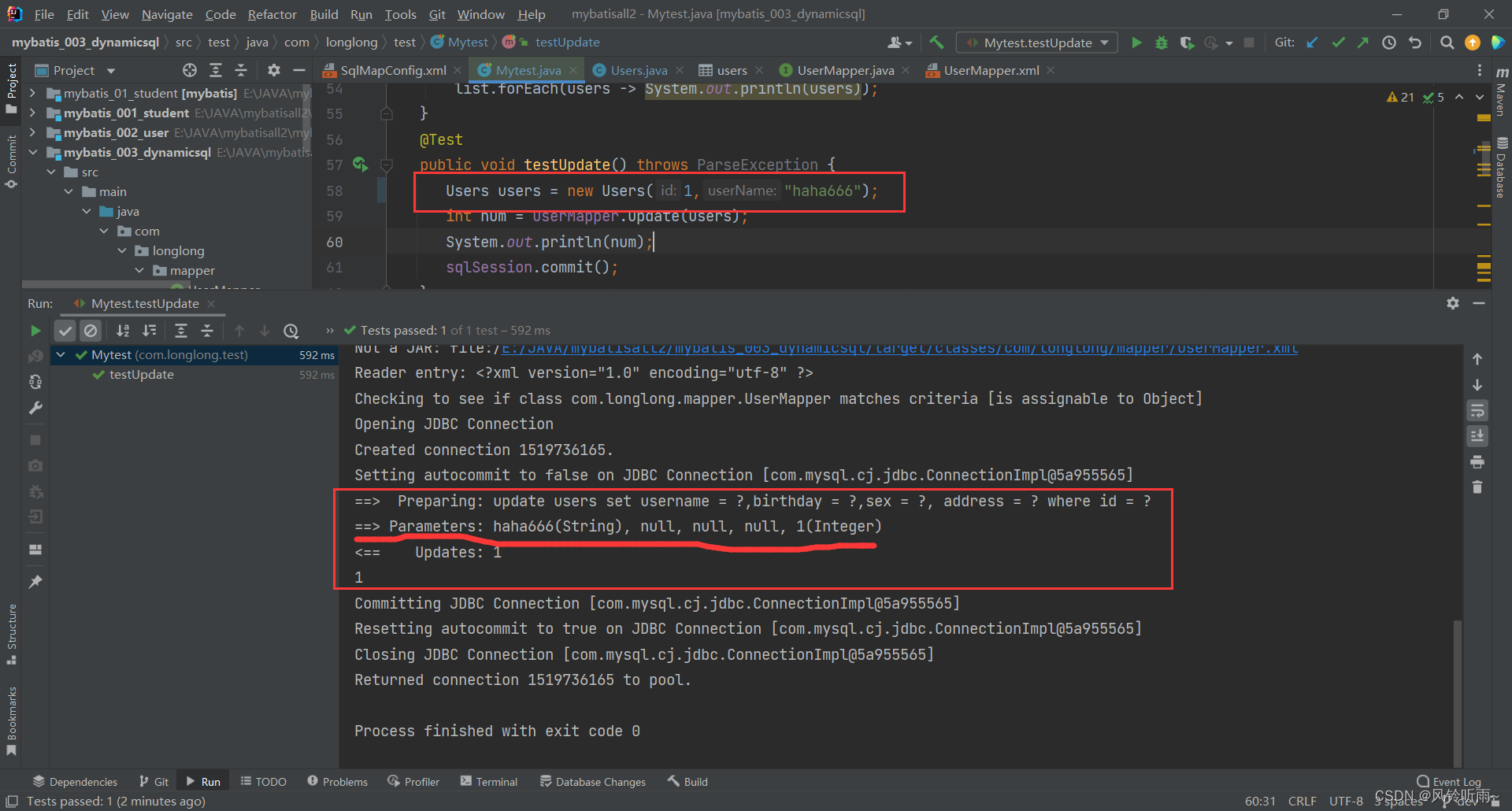Collapse the mybatis_003_dynamicsql module
Viewport: 1512px width, 811px height.
[32, 152]
